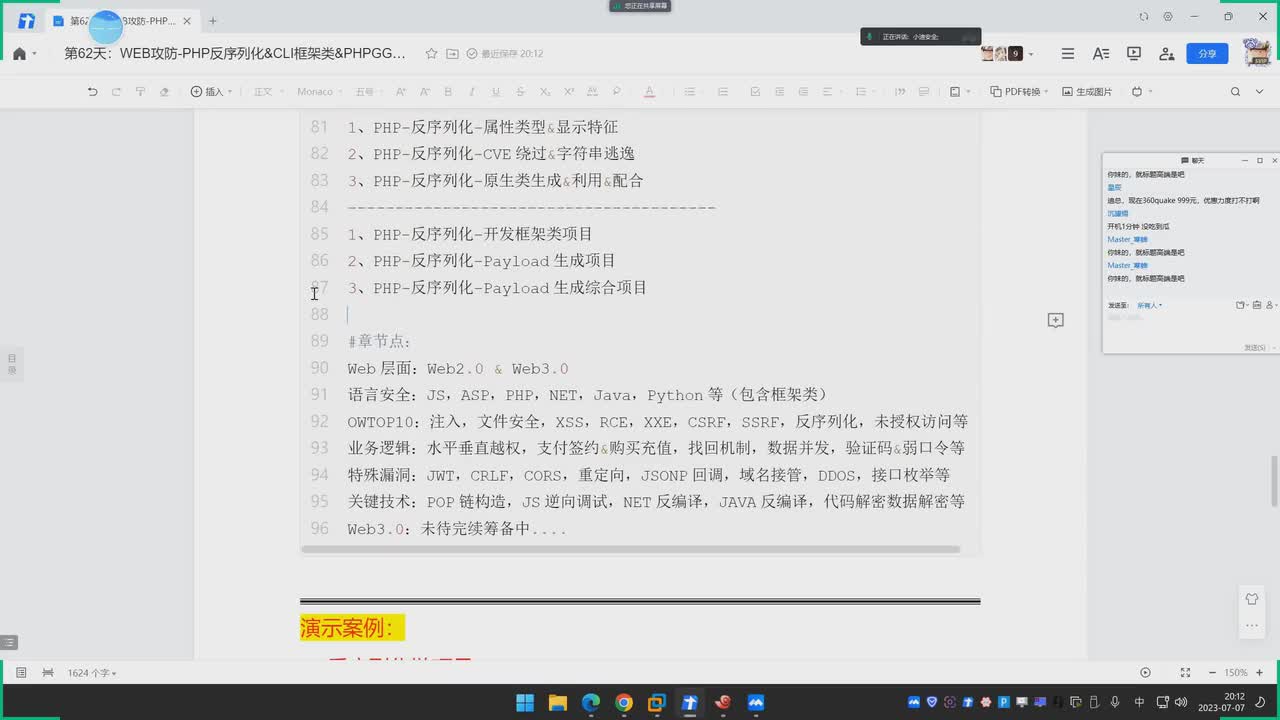Open File Explorer from the taskbar
Screen dimensions: 1280x720
tap(557, 702)
